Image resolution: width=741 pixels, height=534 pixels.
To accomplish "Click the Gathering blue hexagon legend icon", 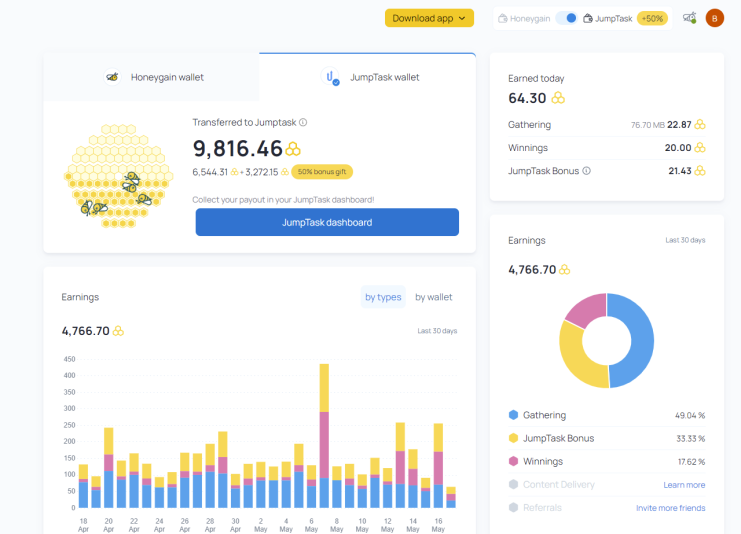I will coord(513,415).
